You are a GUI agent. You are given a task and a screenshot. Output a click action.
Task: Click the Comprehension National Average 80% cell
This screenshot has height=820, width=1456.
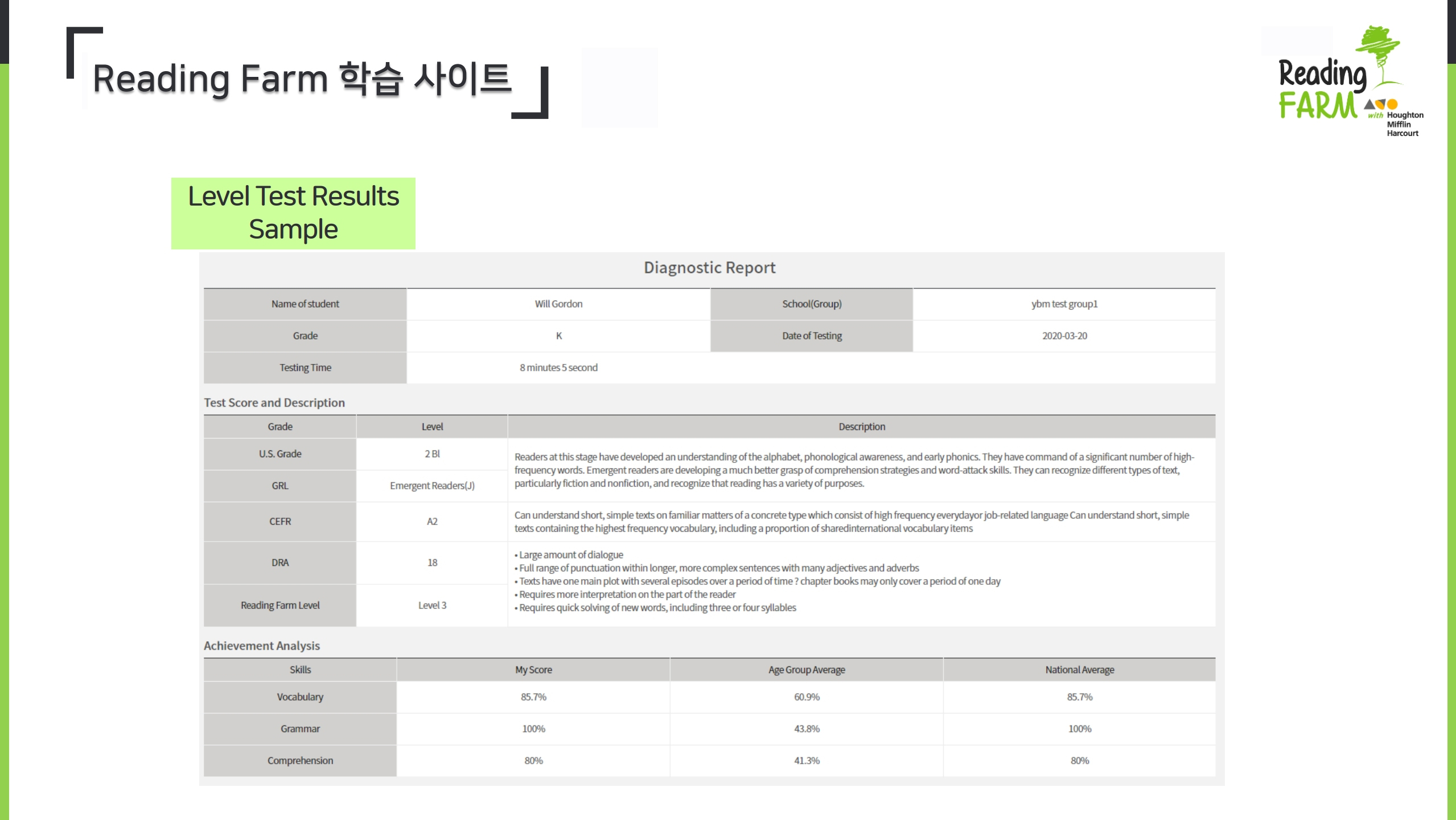[x=1079, y=761]
